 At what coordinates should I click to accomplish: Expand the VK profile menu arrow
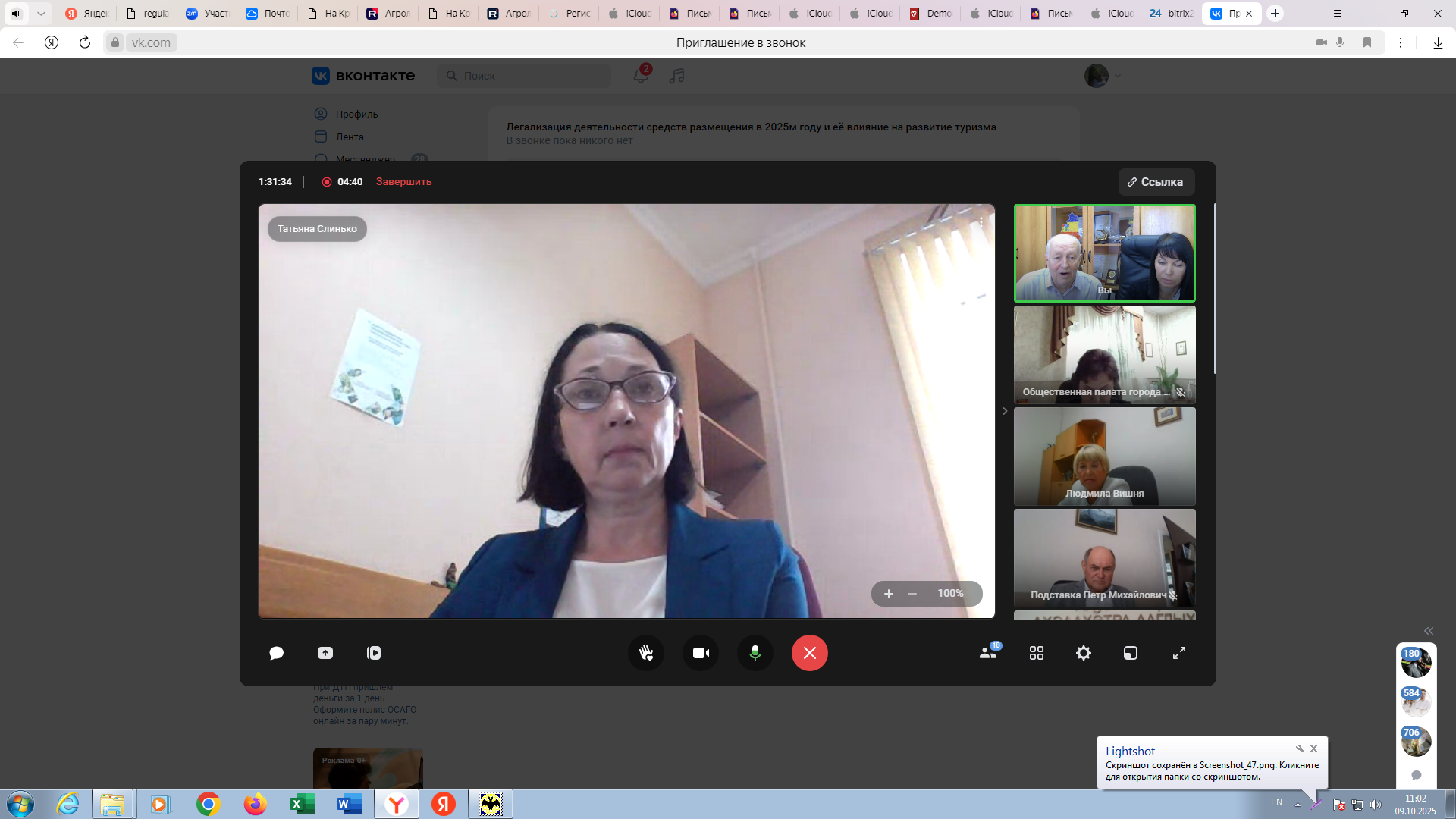[x=1118, y=76]
